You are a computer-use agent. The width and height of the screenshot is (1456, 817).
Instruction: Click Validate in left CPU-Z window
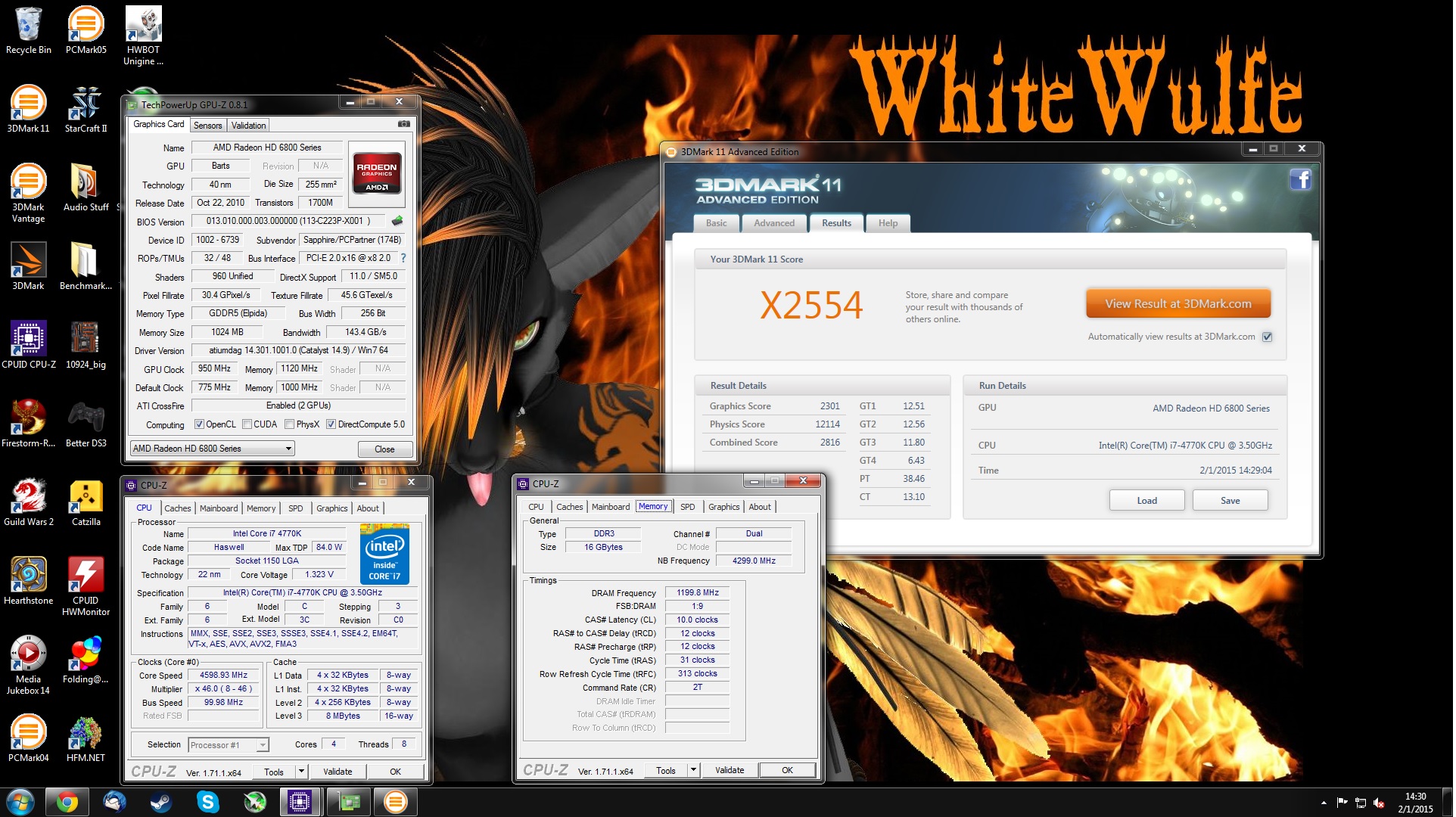[338, 772]
